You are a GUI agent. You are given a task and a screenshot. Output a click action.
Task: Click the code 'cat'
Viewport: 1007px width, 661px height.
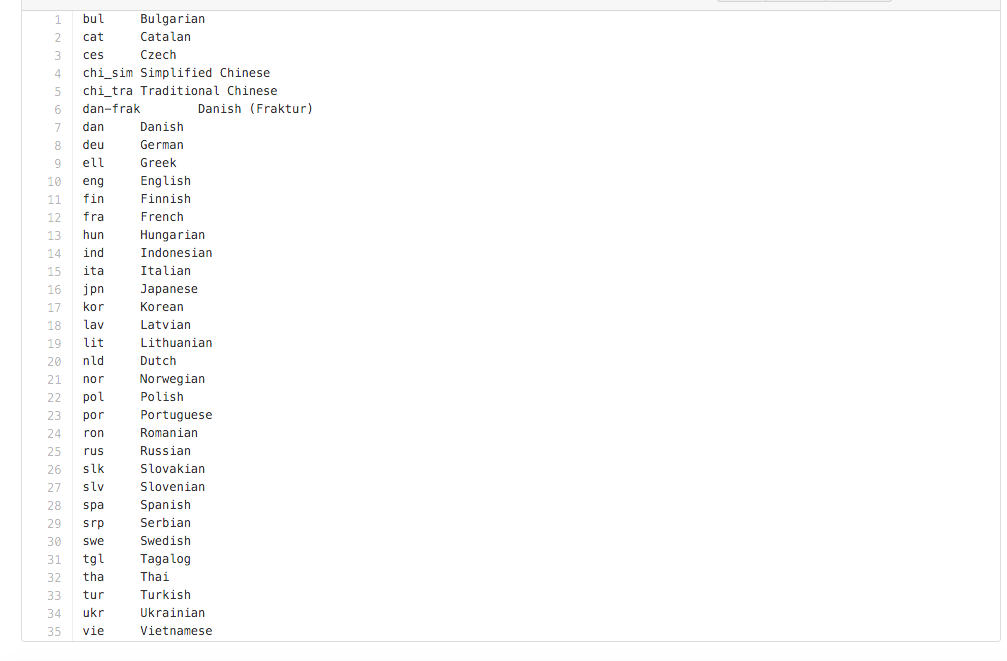click(x=93, y=37)
